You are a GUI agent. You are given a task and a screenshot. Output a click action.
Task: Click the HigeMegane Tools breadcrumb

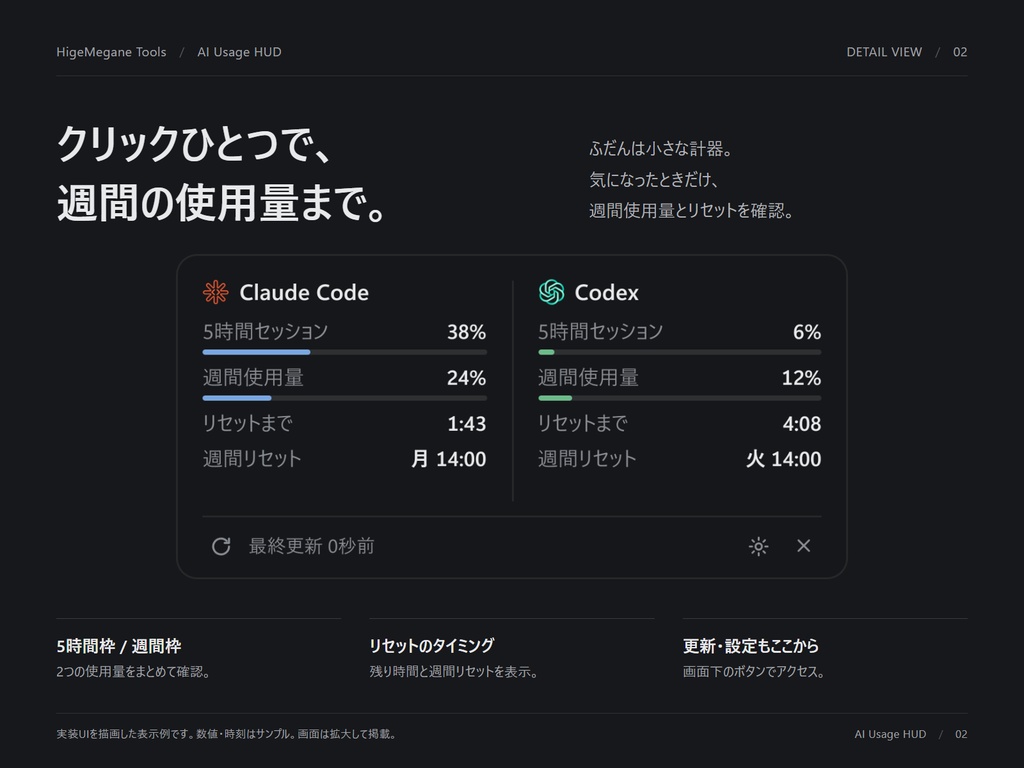pyautogui.click(x=111, y=52)
